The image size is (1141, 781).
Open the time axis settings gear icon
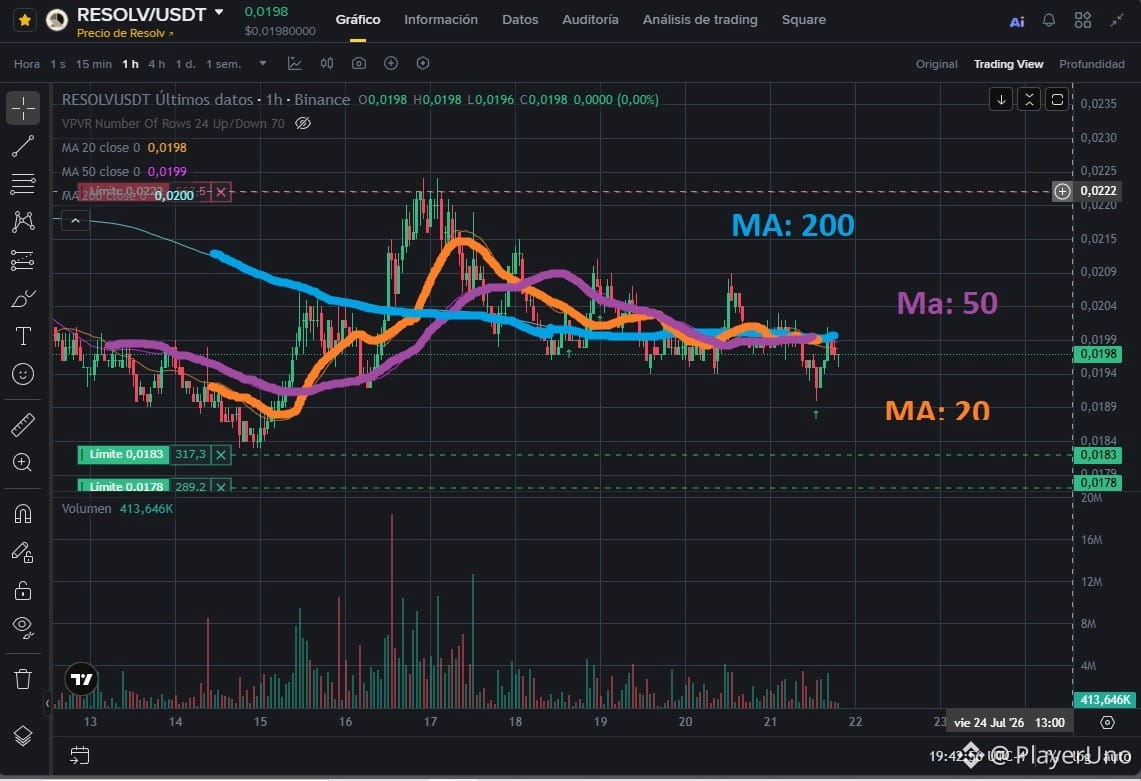1107,723
